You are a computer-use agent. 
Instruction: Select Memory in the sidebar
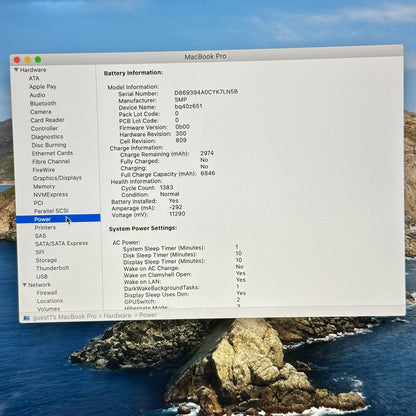tap(44, 186)
